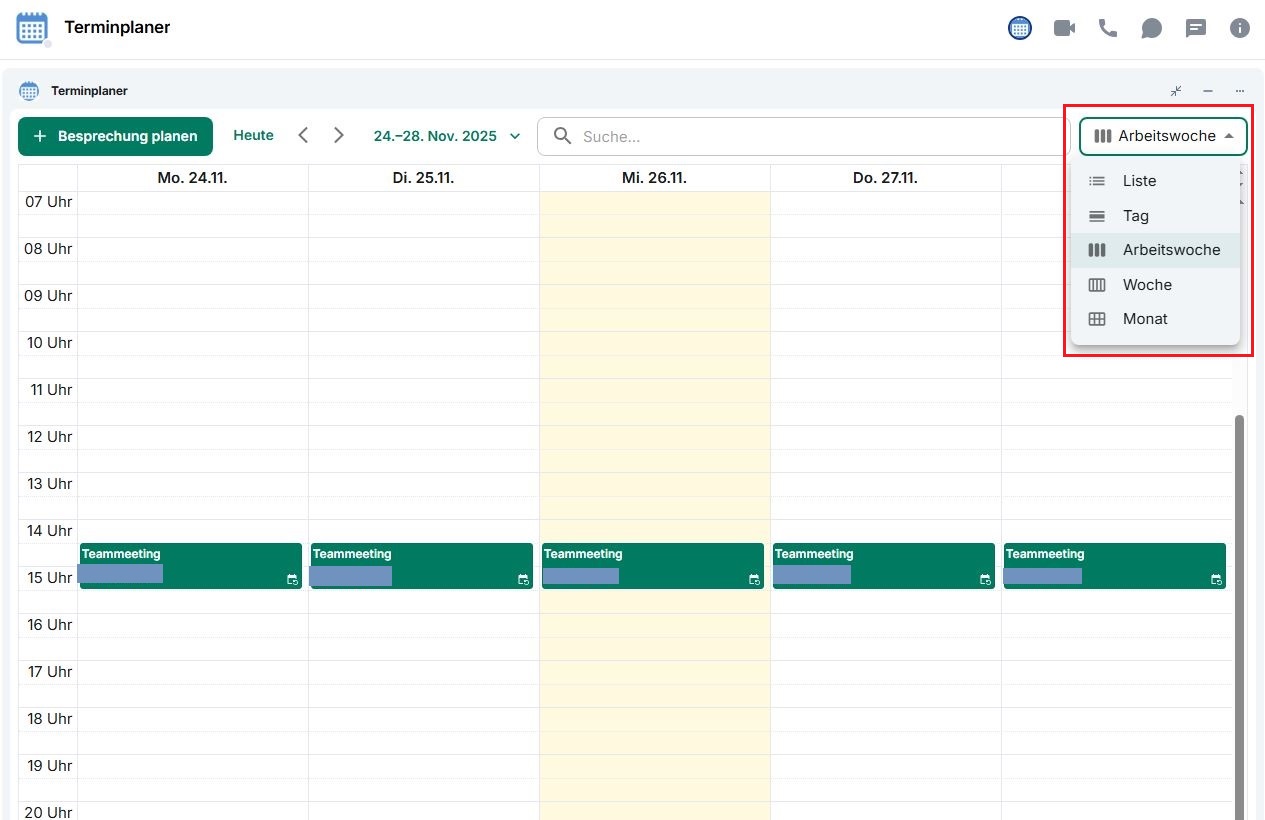Collapse the Arbeitswoche view dropdown
Viewport: 1265px width, 820px height.
pos(1163,136)
